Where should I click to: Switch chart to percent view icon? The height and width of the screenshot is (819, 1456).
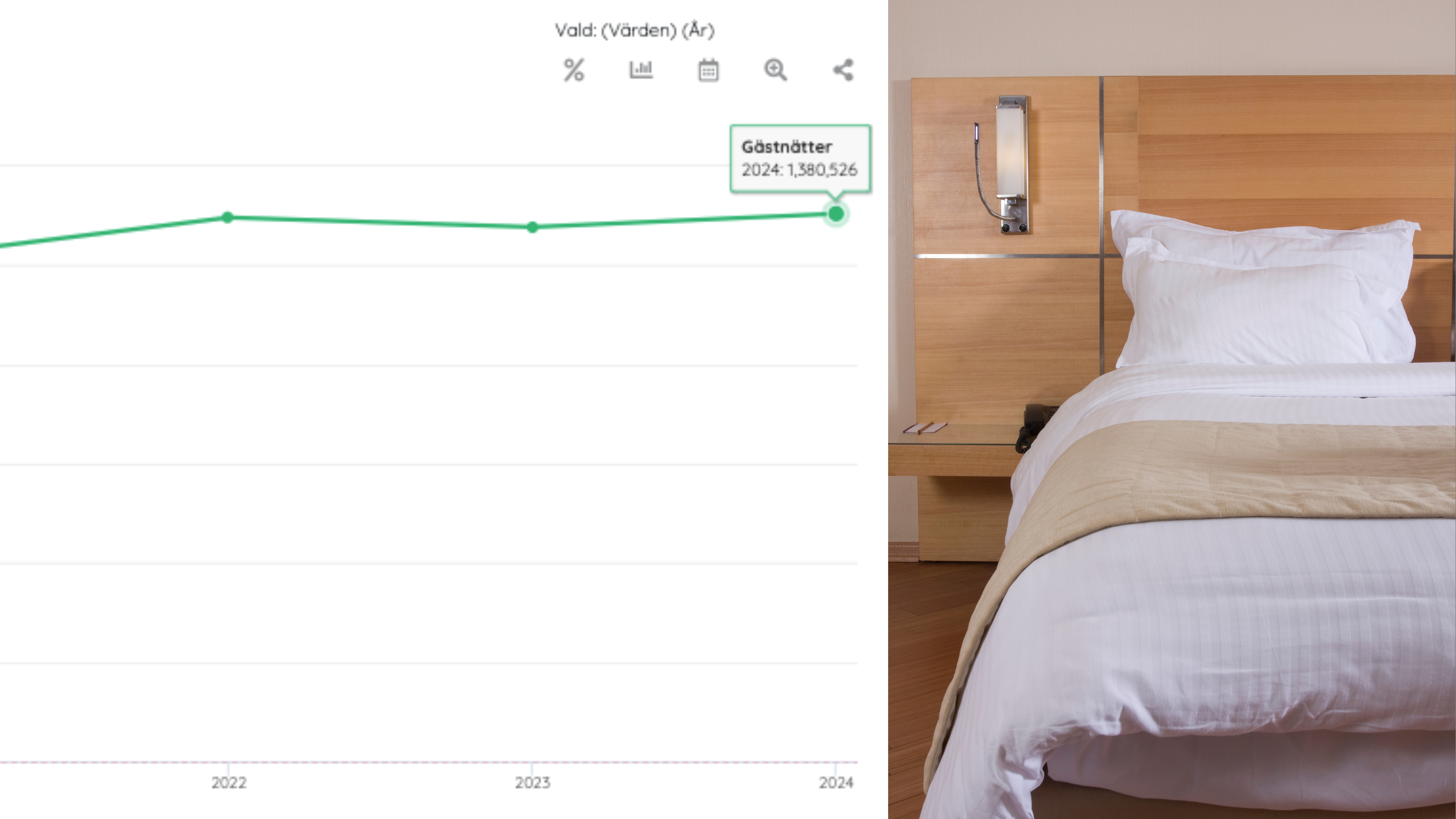click(574, 70)
